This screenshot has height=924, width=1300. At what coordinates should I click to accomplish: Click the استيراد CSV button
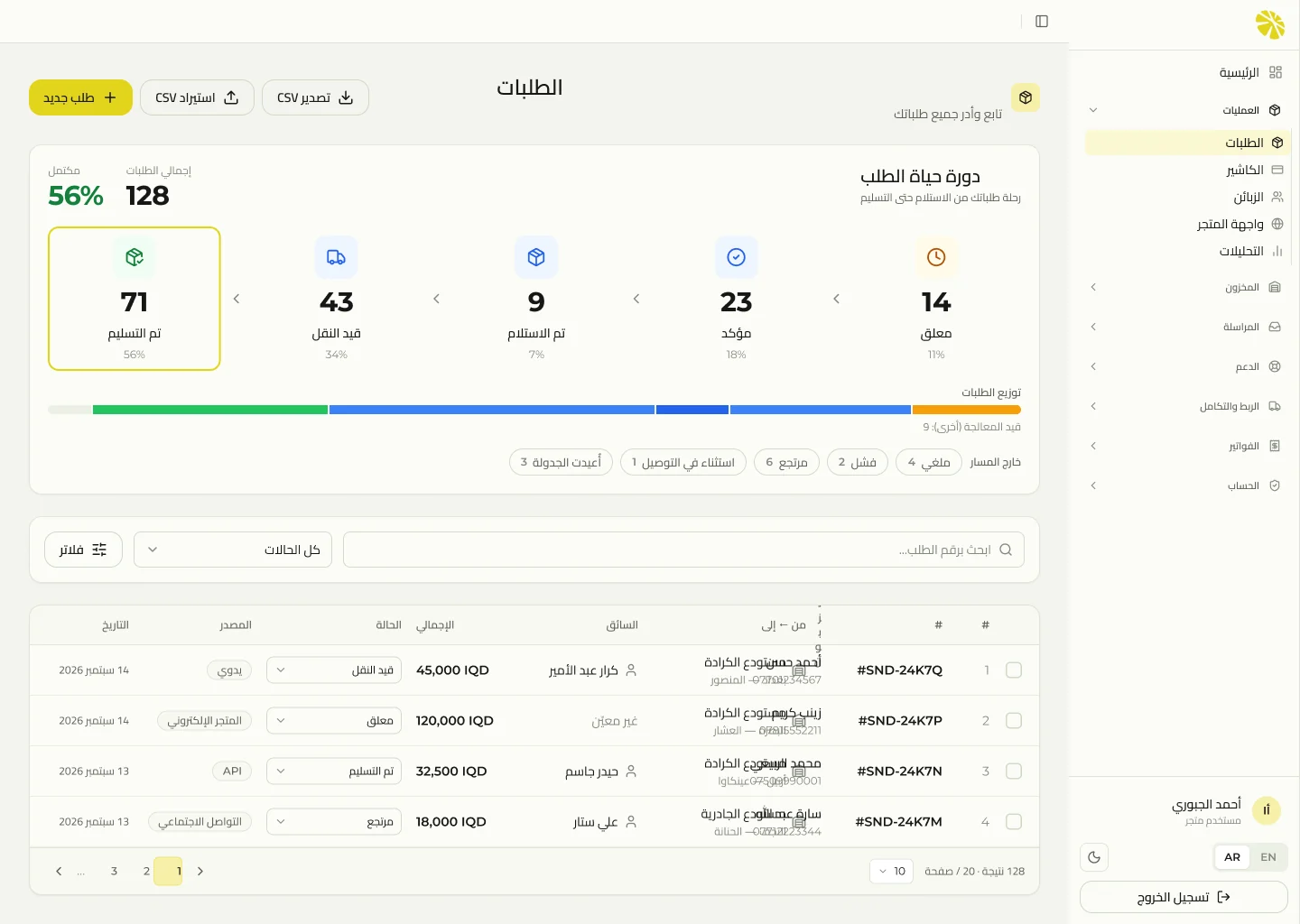tap(197, 97)
